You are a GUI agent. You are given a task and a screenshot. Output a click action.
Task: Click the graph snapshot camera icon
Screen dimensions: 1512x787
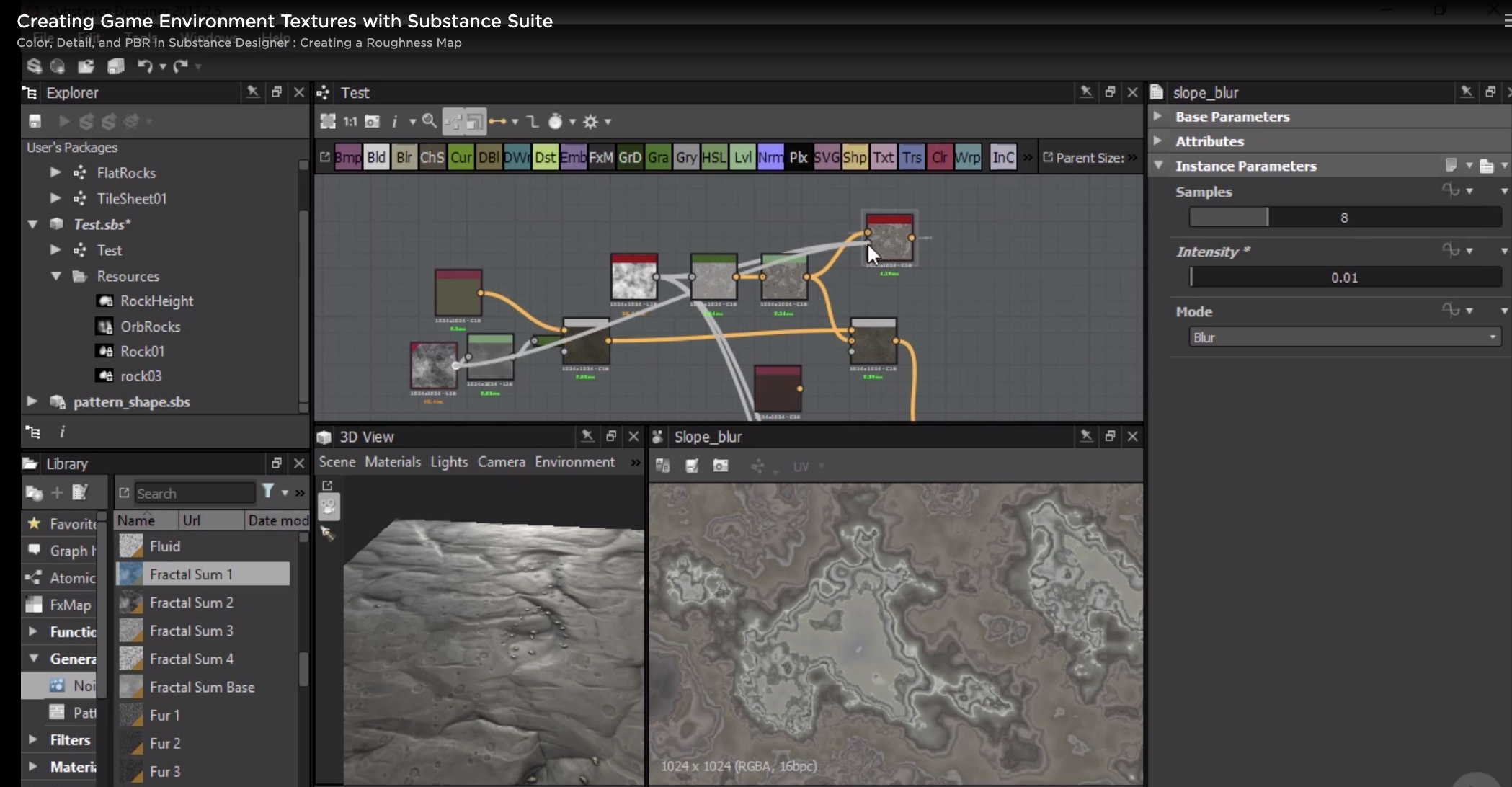point(372,122)
